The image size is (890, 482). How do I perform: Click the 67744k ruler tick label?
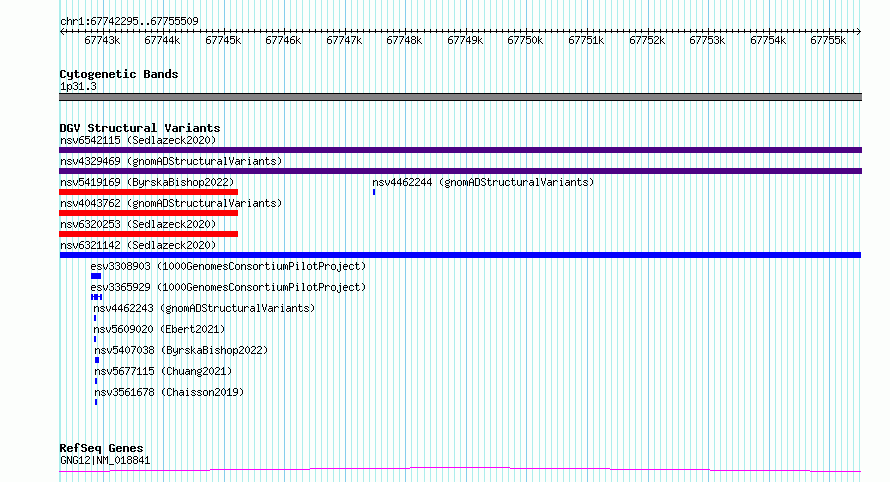coord(162,41)
